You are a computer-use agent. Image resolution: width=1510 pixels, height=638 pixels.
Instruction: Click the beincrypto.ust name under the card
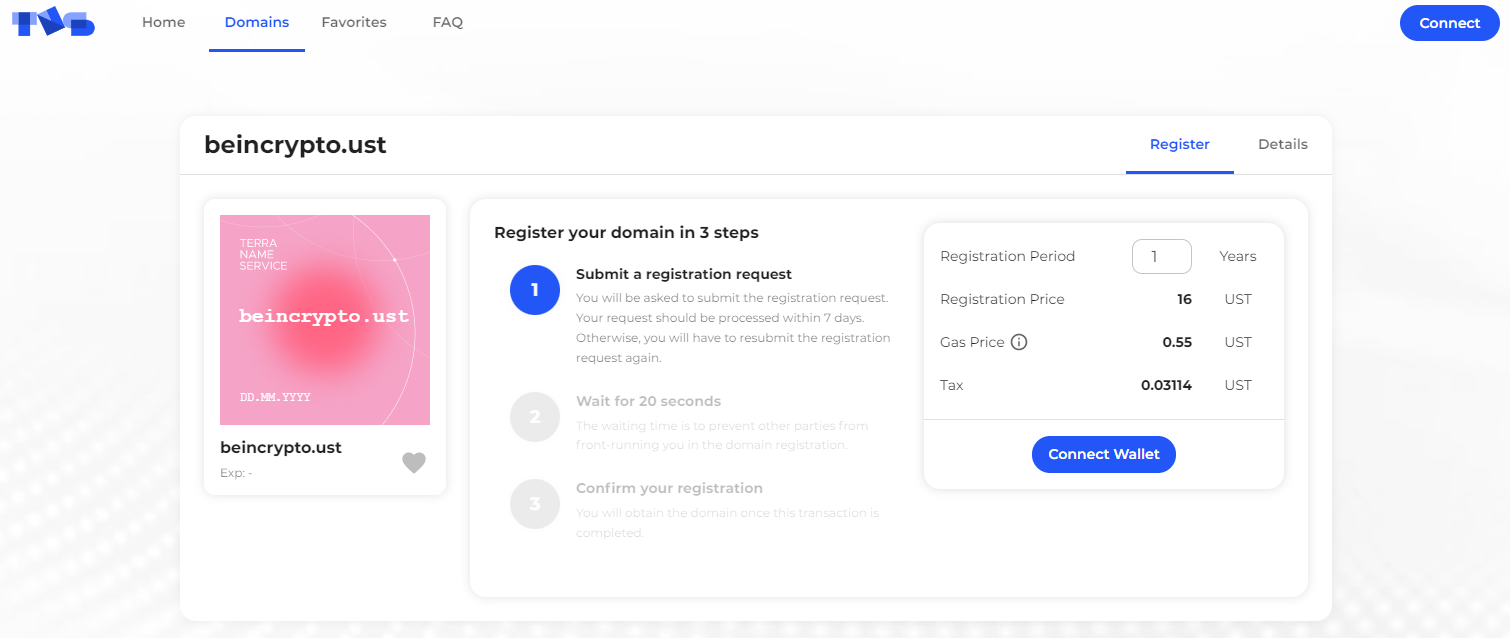pos(281,448)
